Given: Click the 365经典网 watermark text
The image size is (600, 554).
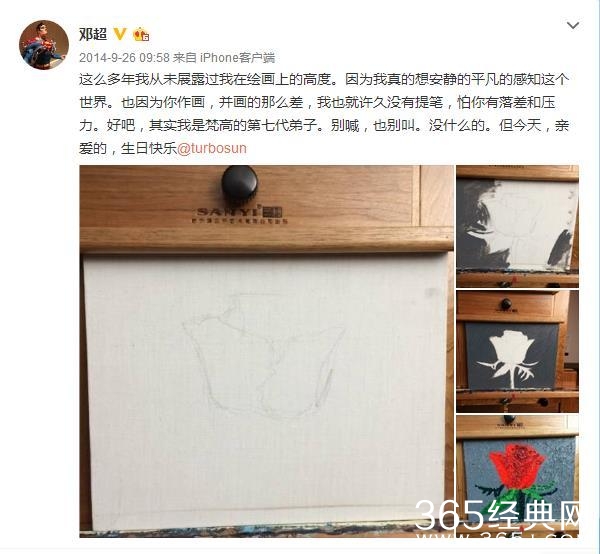Looking at the screenshot, I should coord(497,515).
